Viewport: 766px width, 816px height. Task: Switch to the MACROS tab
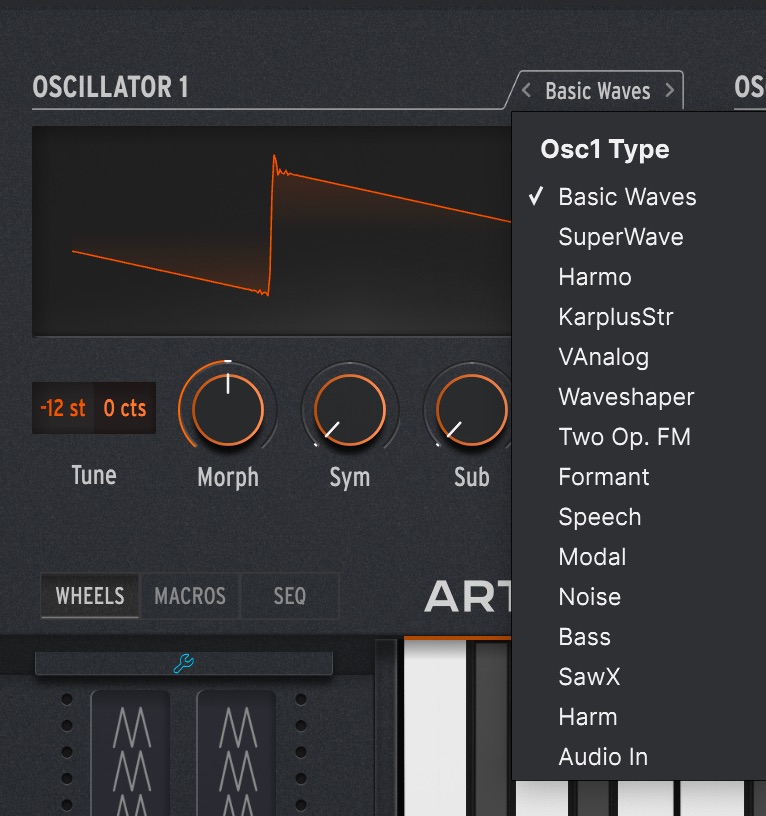190,596
